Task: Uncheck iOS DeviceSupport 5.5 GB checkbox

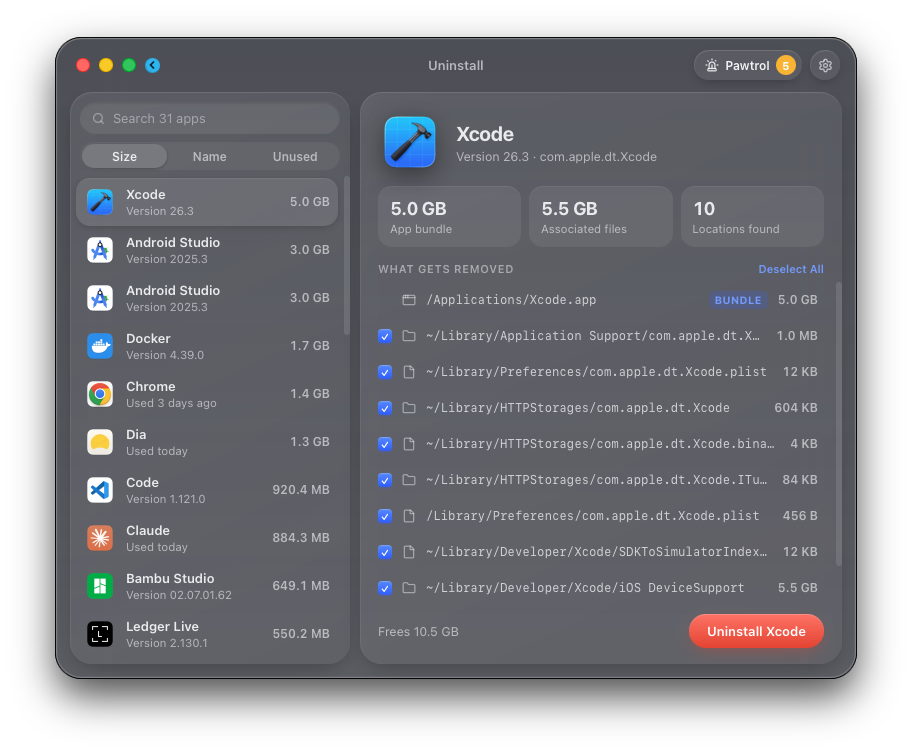Action: (x=385, y=589)
